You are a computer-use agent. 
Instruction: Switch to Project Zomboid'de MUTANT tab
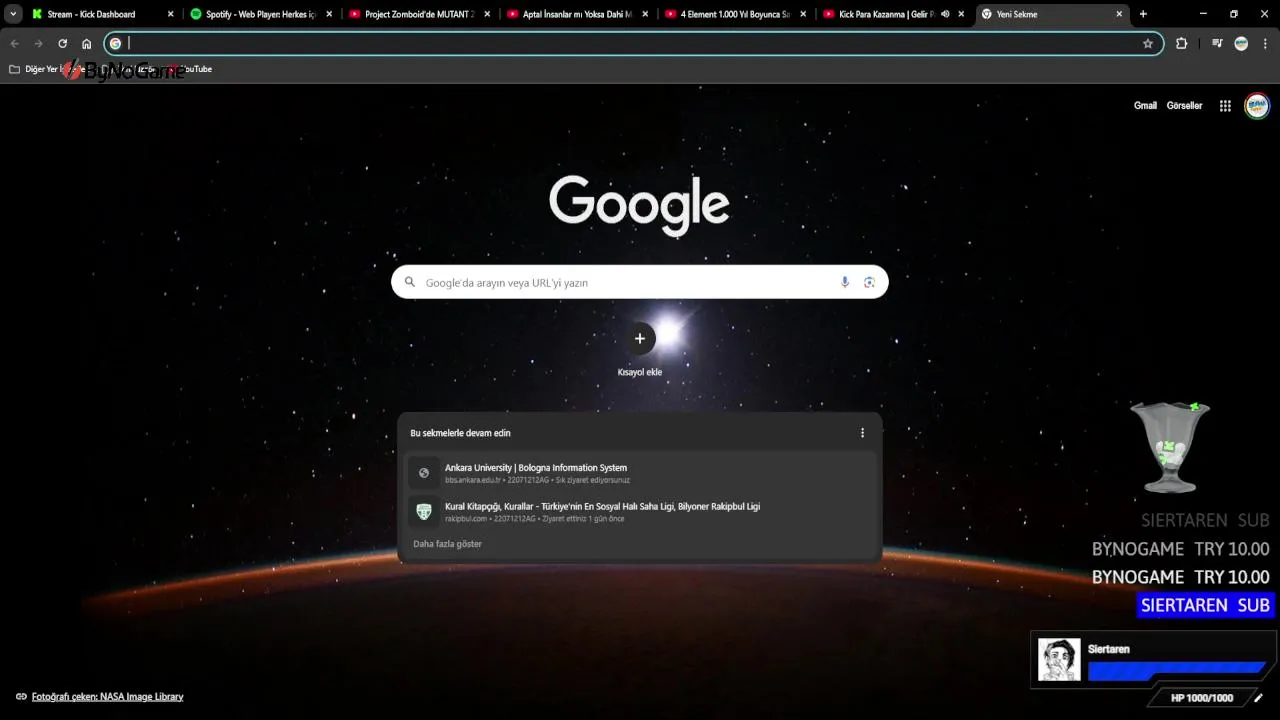(419, 14)
